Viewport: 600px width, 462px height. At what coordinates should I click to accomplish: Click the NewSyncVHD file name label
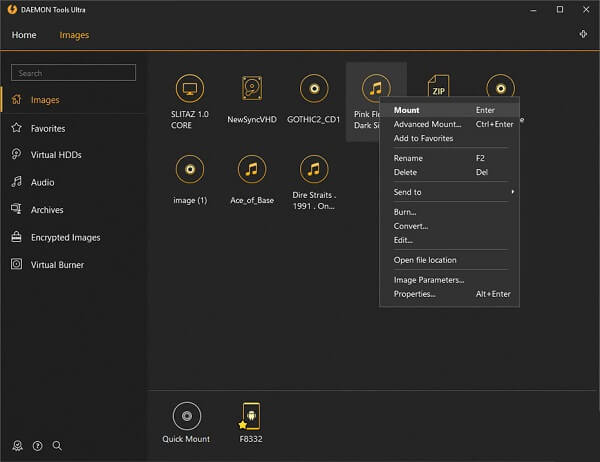[252, 120]
